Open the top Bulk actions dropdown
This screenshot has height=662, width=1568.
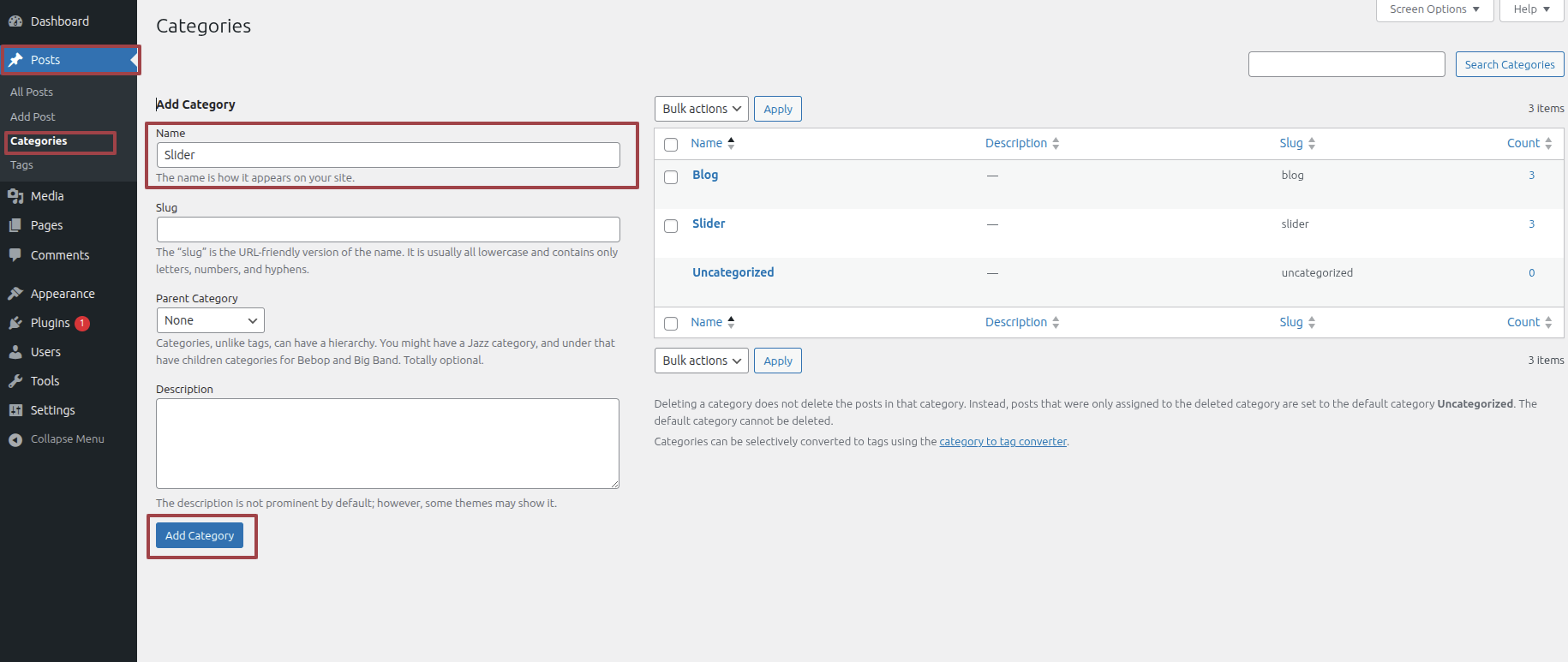pos(701,109)
